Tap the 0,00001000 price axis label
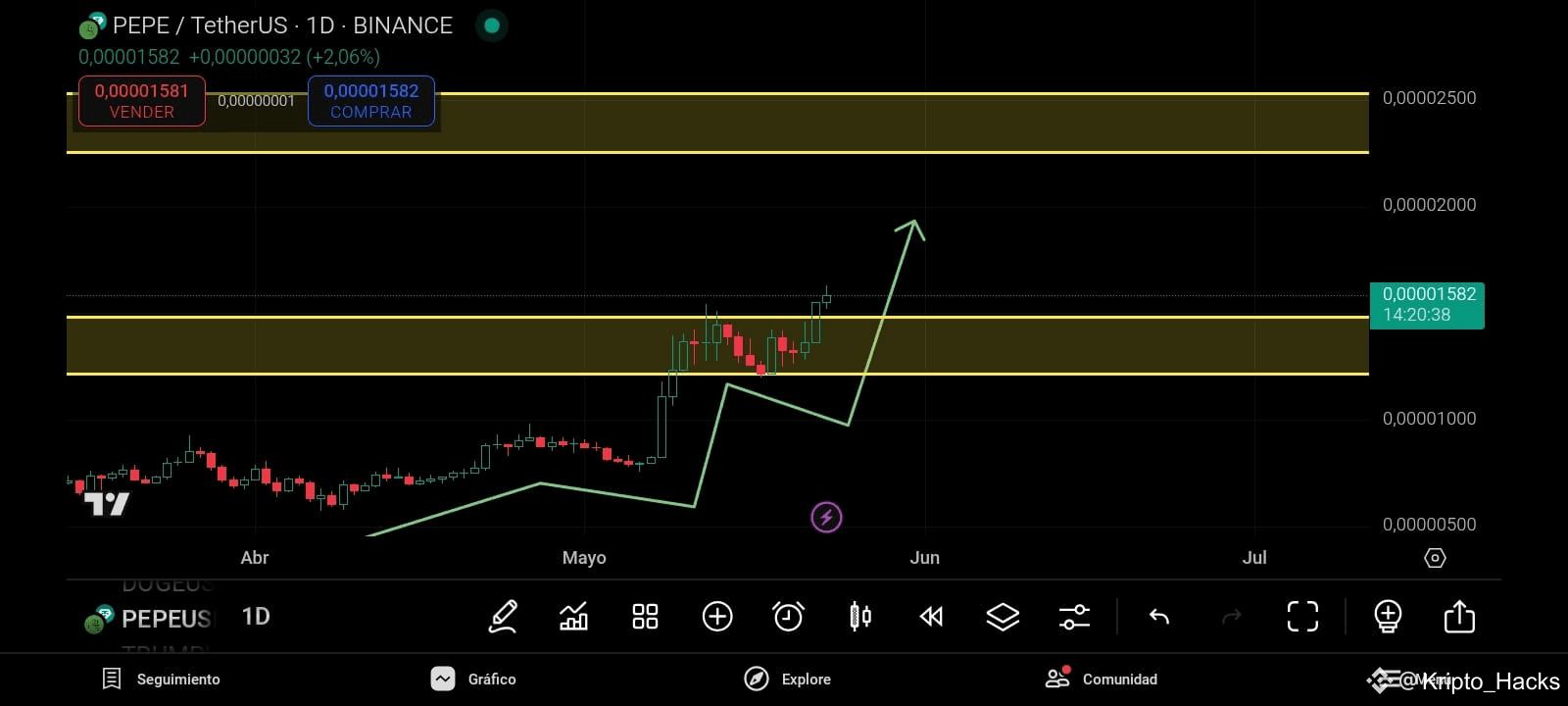Screen dimensions: 1568x706 coord(1429,419)
